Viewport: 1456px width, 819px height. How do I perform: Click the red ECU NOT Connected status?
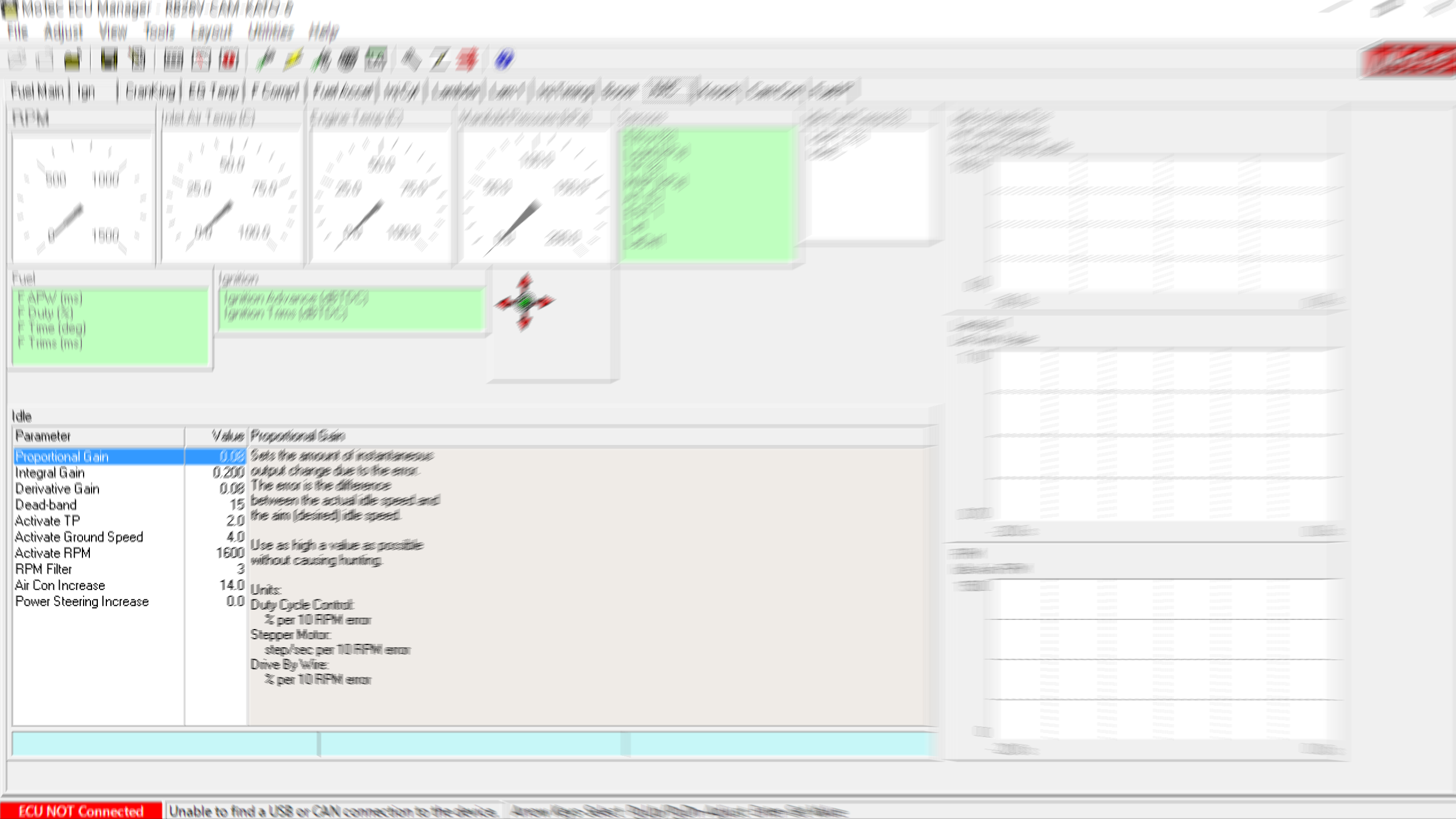tap(81, 810)
